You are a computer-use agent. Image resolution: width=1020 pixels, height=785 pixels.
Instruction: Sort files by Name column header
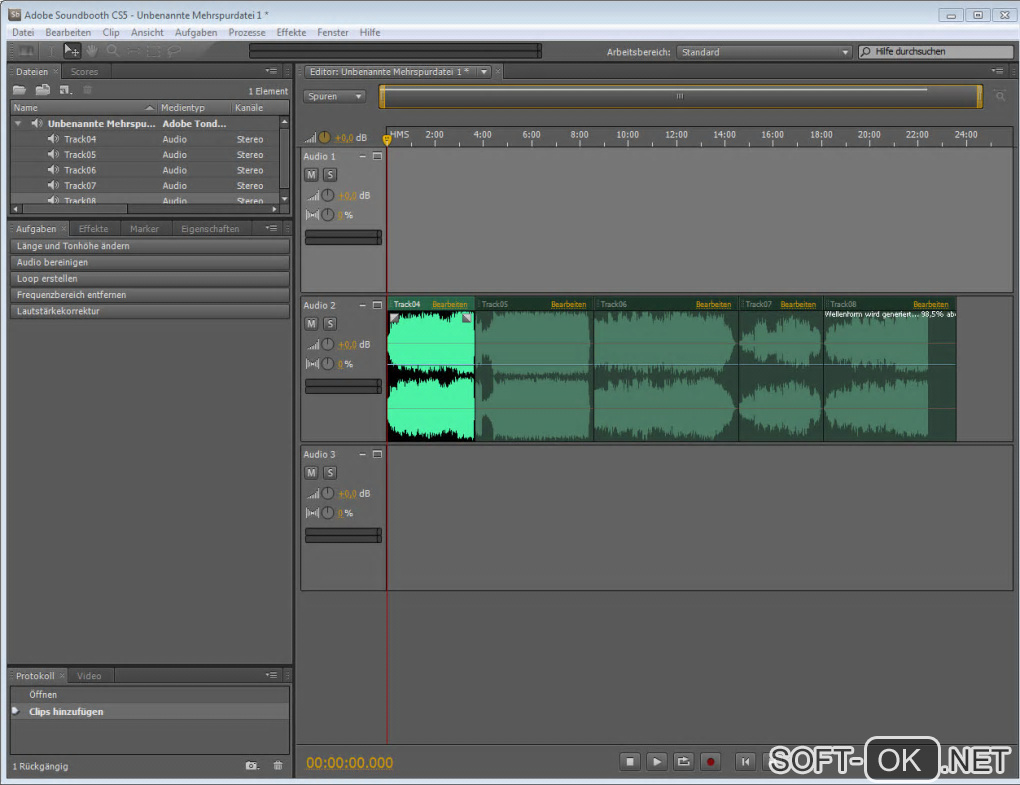tap(84, 107)
